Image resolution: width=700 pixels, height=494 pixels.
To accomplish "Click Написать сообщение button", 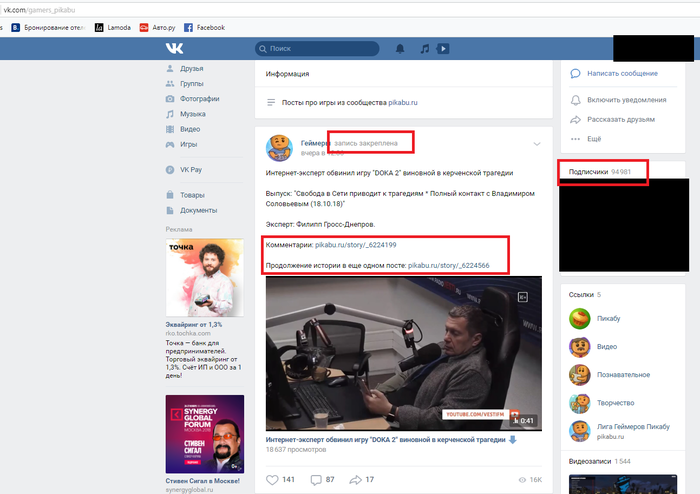I will [x=622, y=74].
